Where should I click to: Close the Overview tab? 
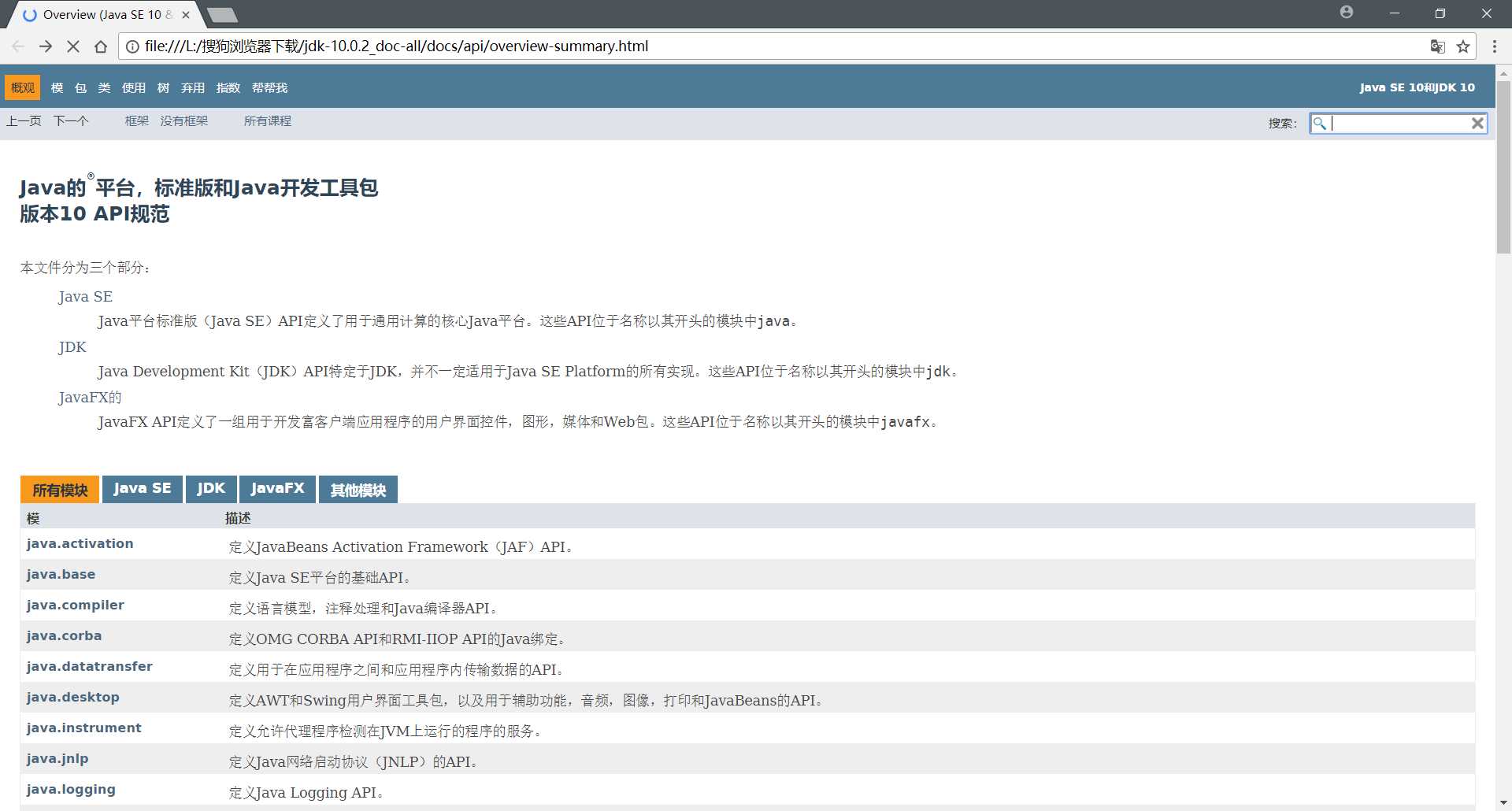[x=186, y=15]
